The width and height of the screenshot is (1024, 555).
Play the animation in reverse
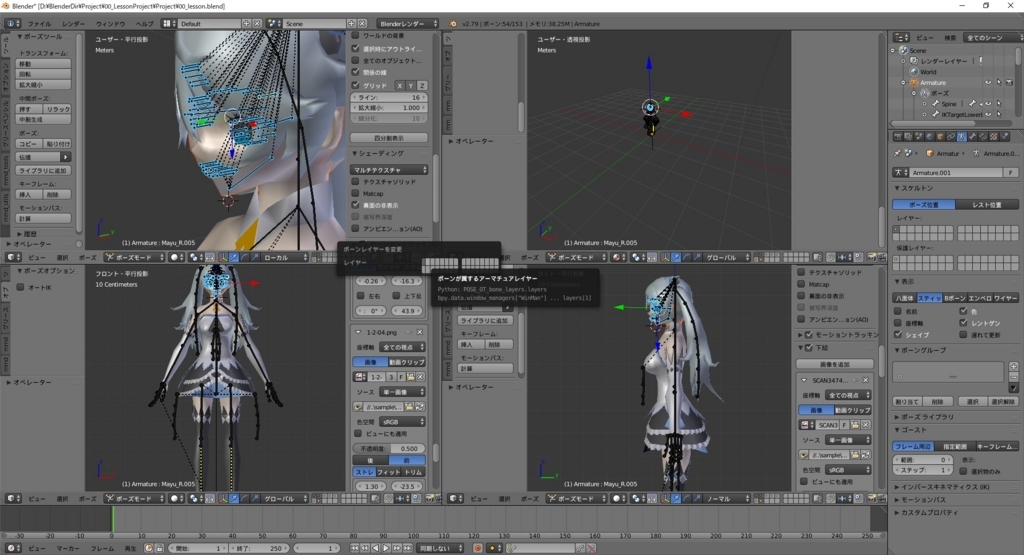click(376, 548)
